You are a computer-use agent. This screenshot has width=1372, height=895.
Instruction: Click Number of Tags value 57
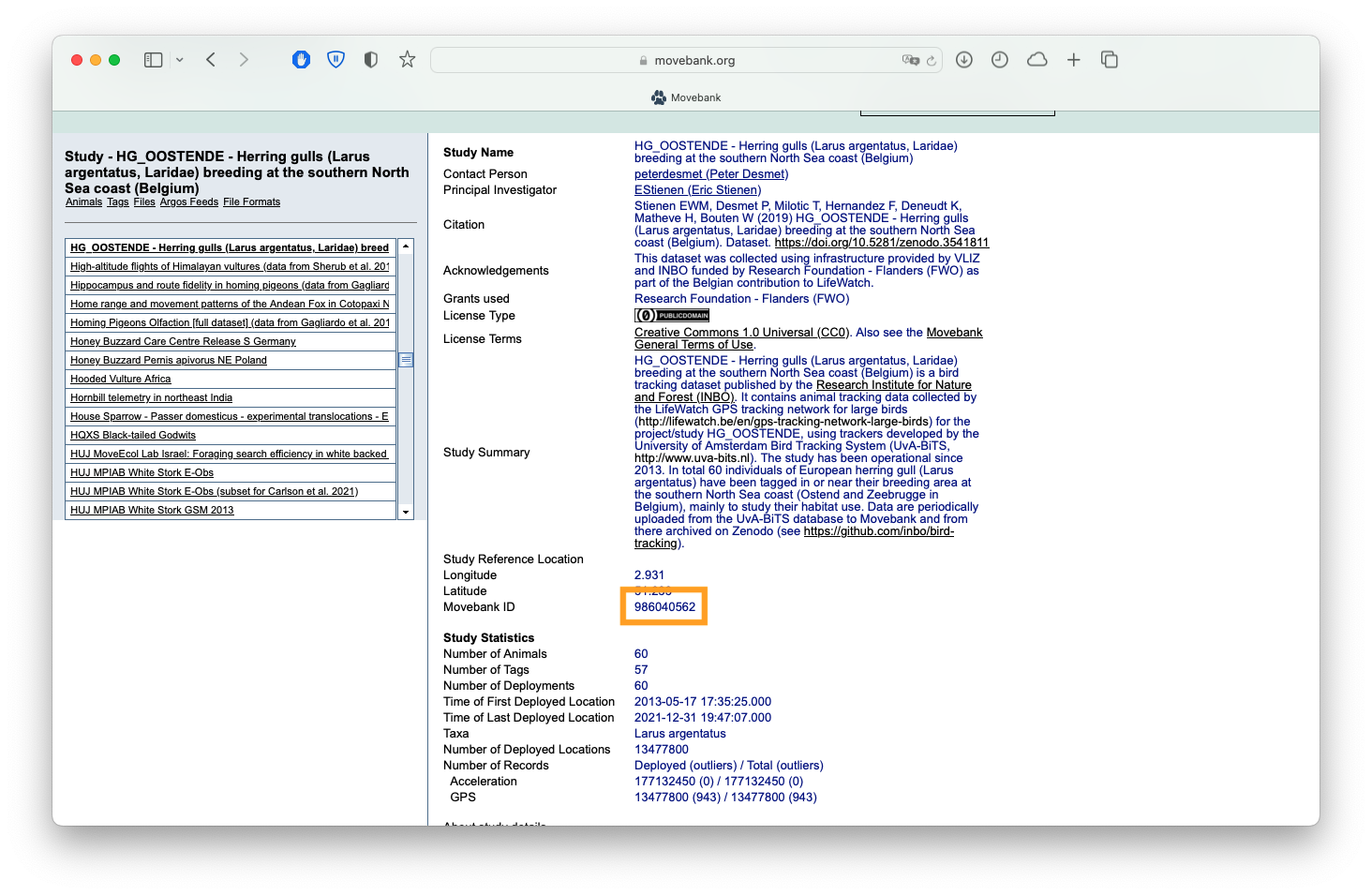[x=641, y=670]
